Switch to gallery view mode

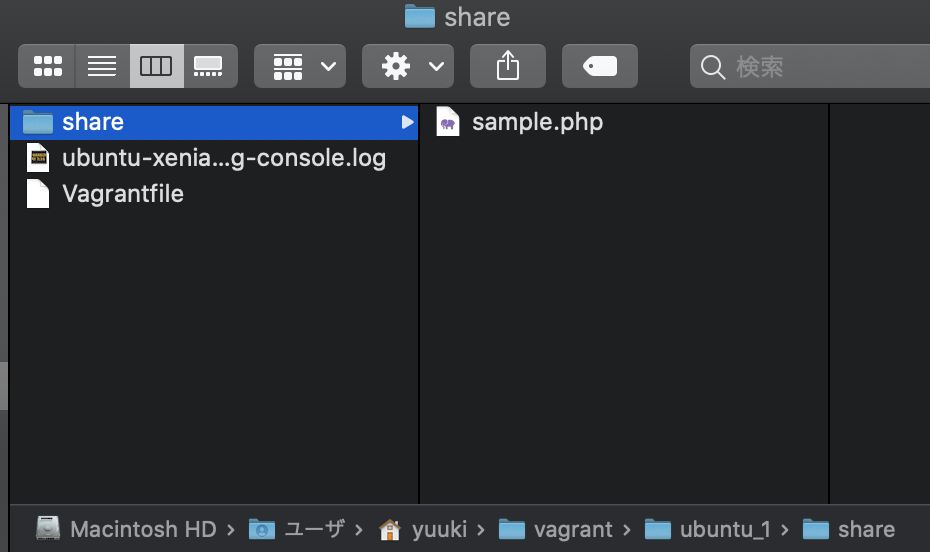(x=209, y=67)
